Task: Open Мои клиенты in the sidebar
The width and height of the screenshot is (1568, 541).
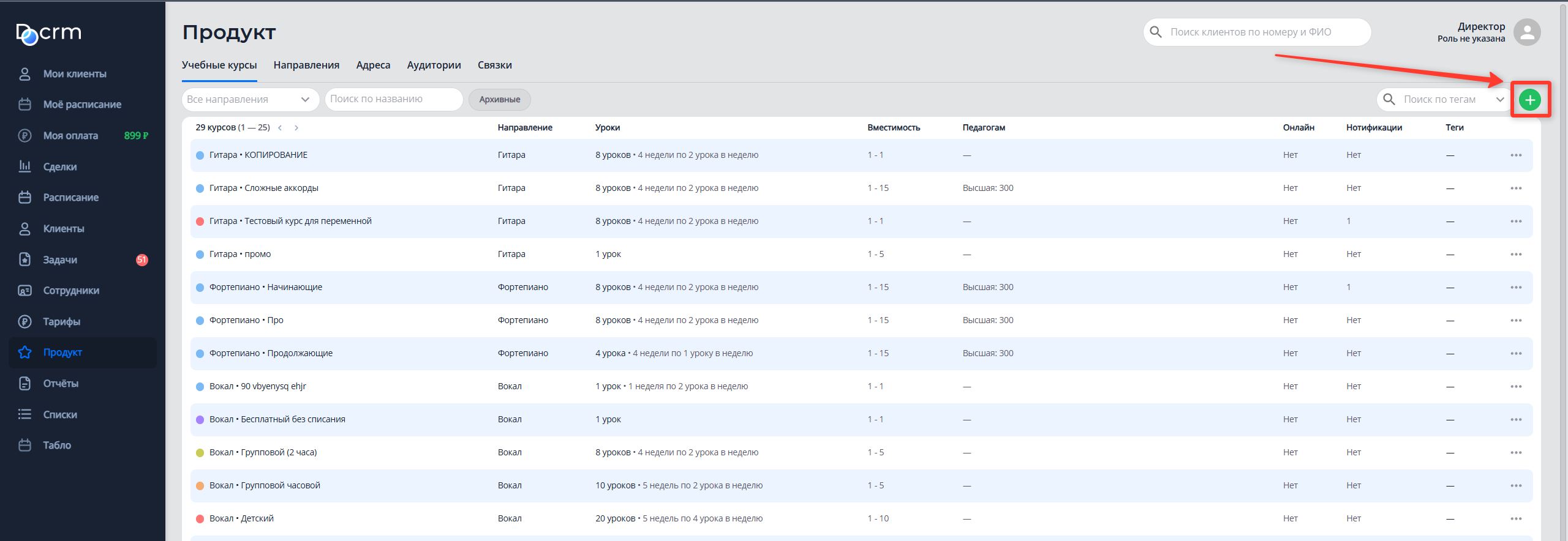Action: coord(74,74)
